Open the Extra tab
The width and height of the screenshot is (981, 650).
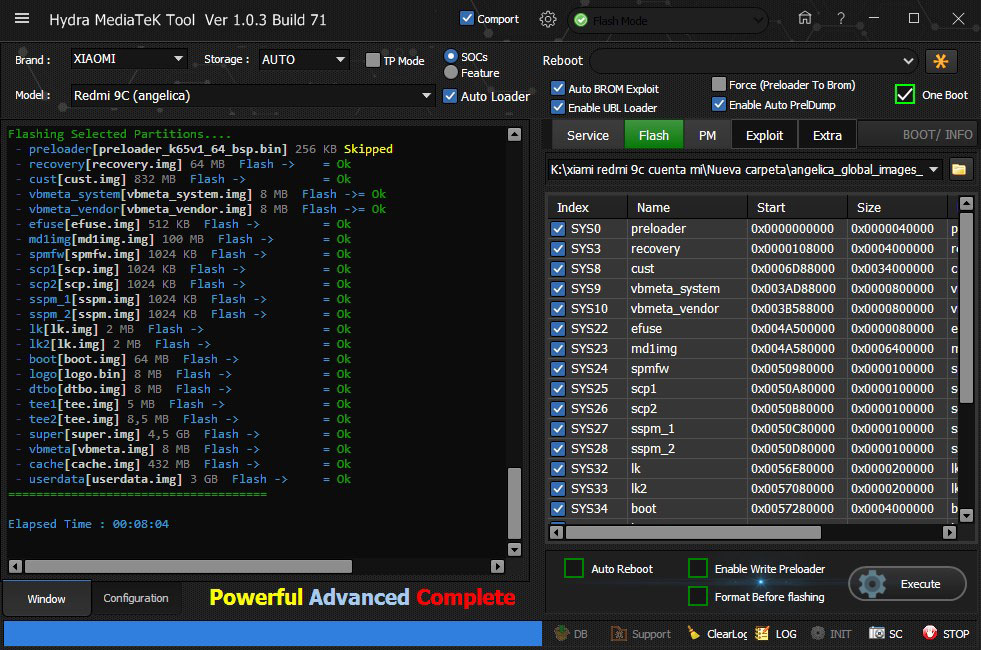coord(827,135)
